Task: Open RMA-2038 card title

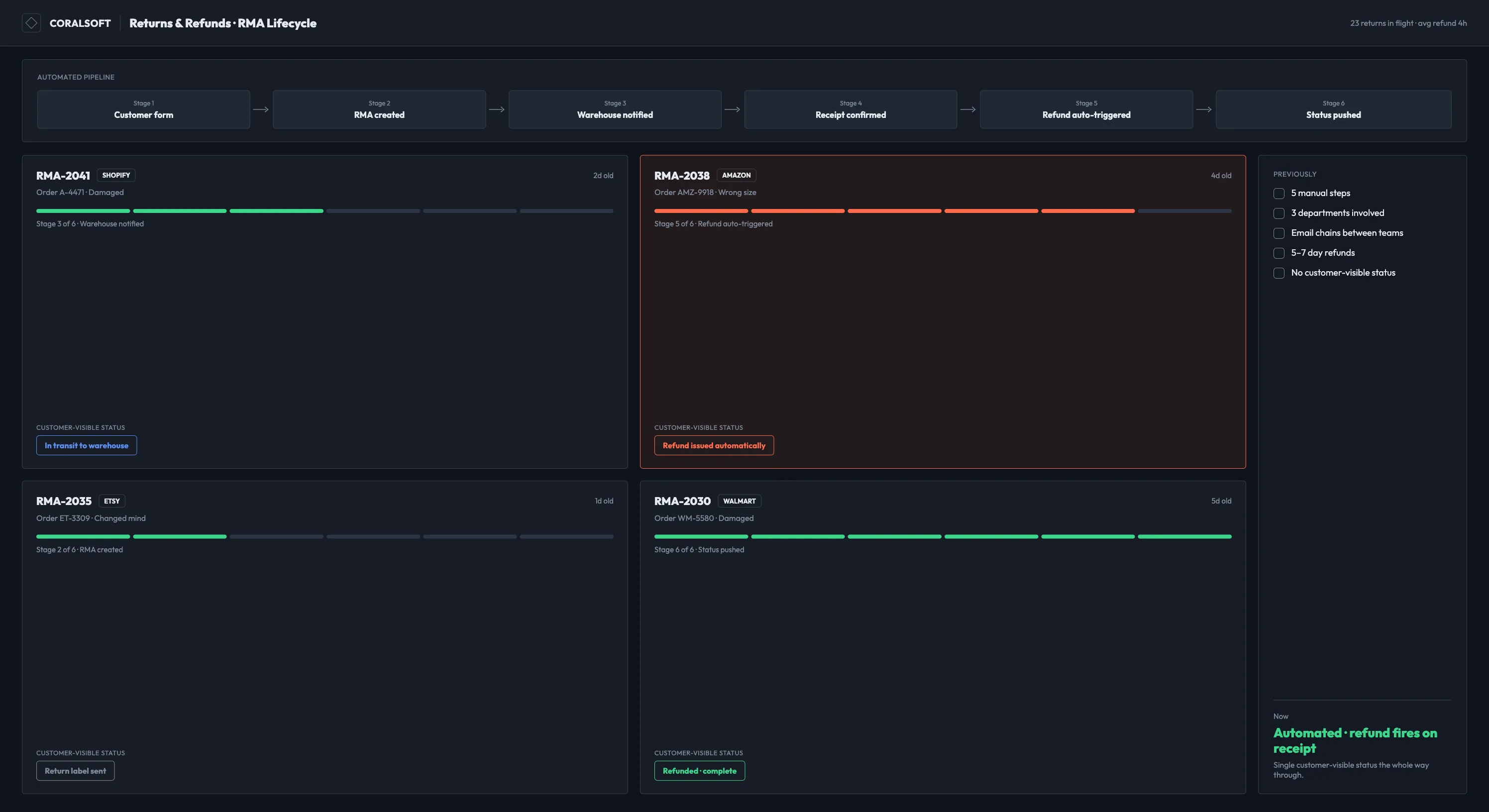Action: pyautogui.click(x=682, y=175)
